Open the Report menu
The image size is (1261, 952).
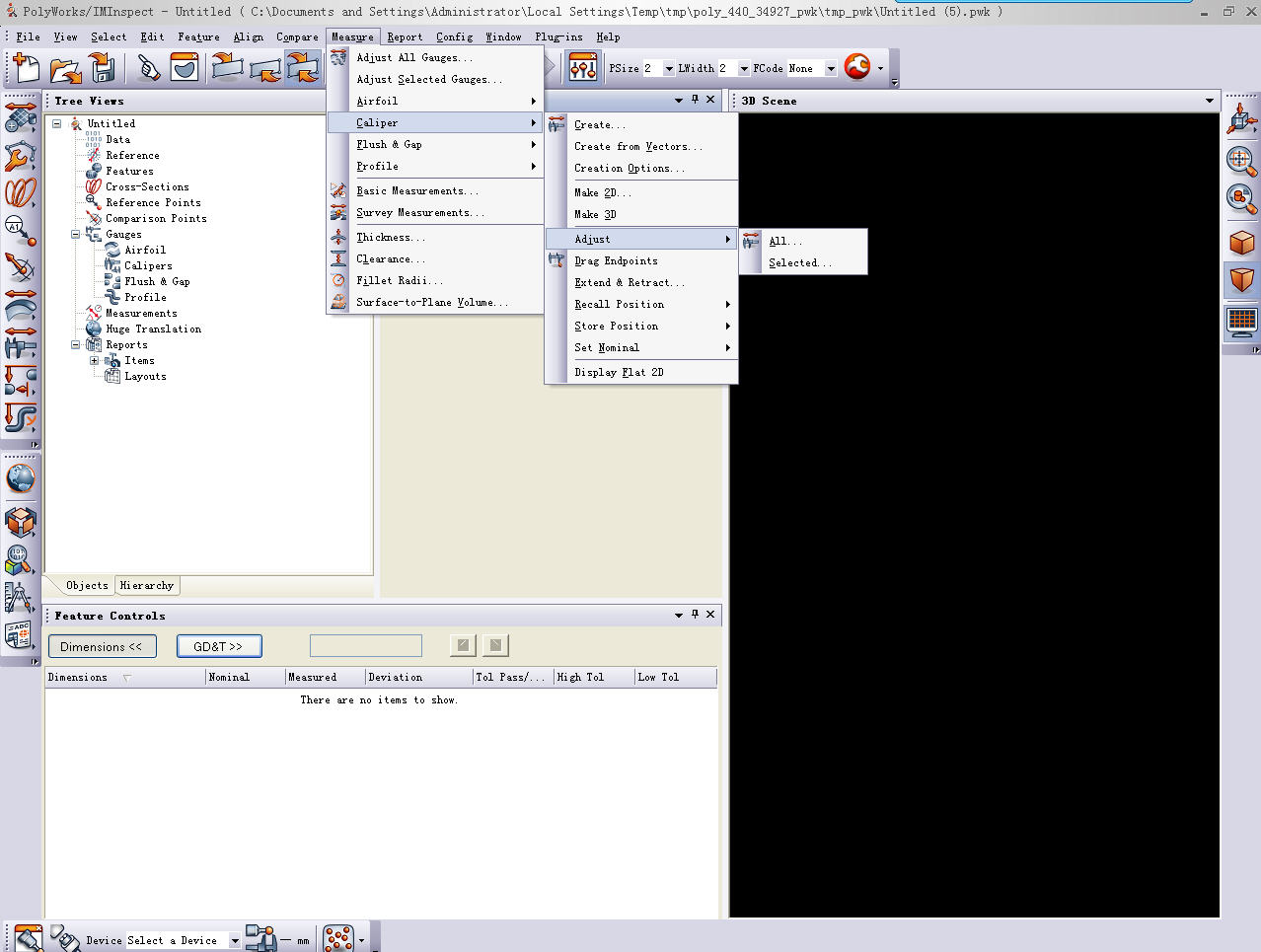pyautogui.click(x=405, y=37)
